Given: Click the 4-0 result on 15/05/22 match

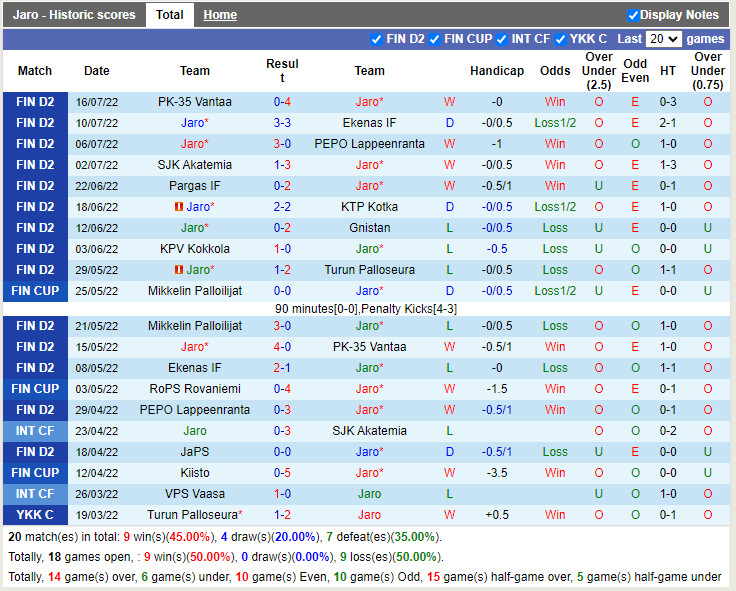Looking at the screenshot, I should tap(282, 347).
